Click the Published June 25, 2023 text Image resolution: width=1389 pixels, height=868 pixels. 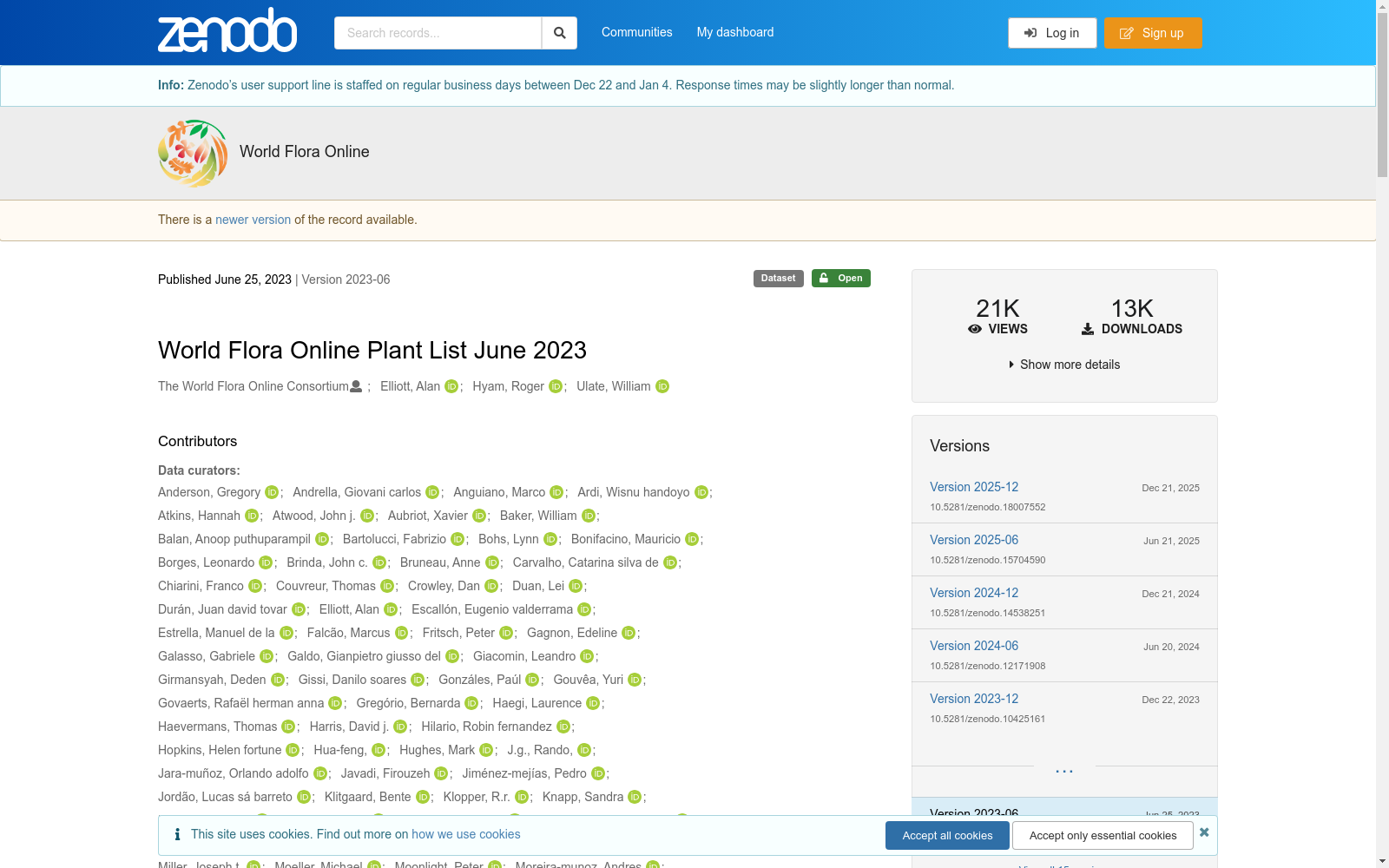point(225,279)
